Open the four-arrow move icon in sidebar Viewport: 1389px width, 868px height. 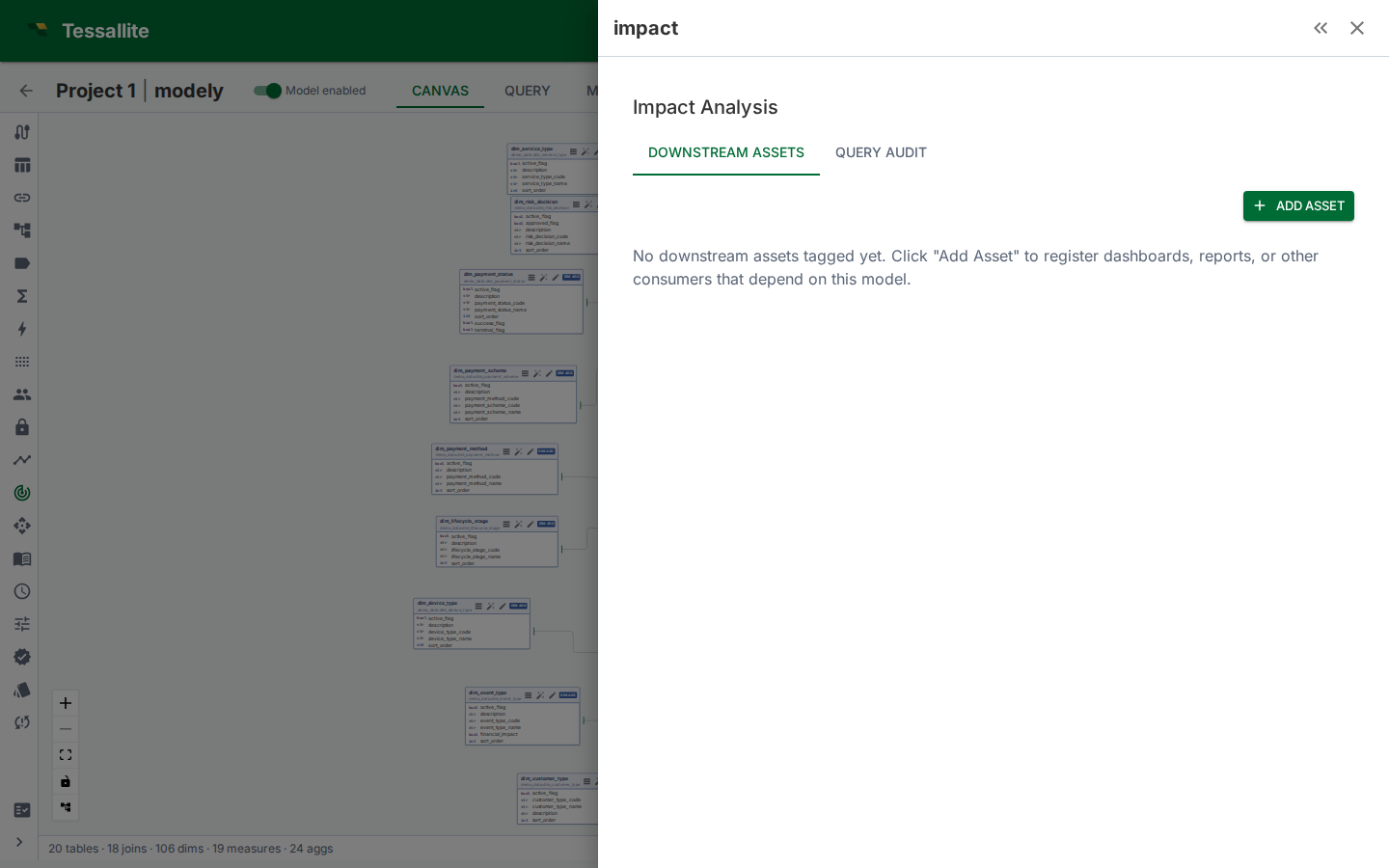pyautogui.click(x=21, y=526)
